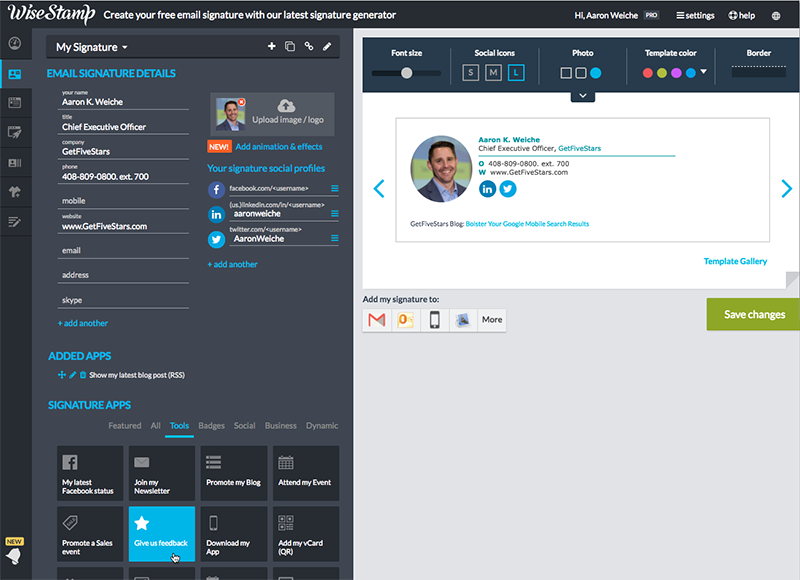Open the settings menu

tap(695, 16)
